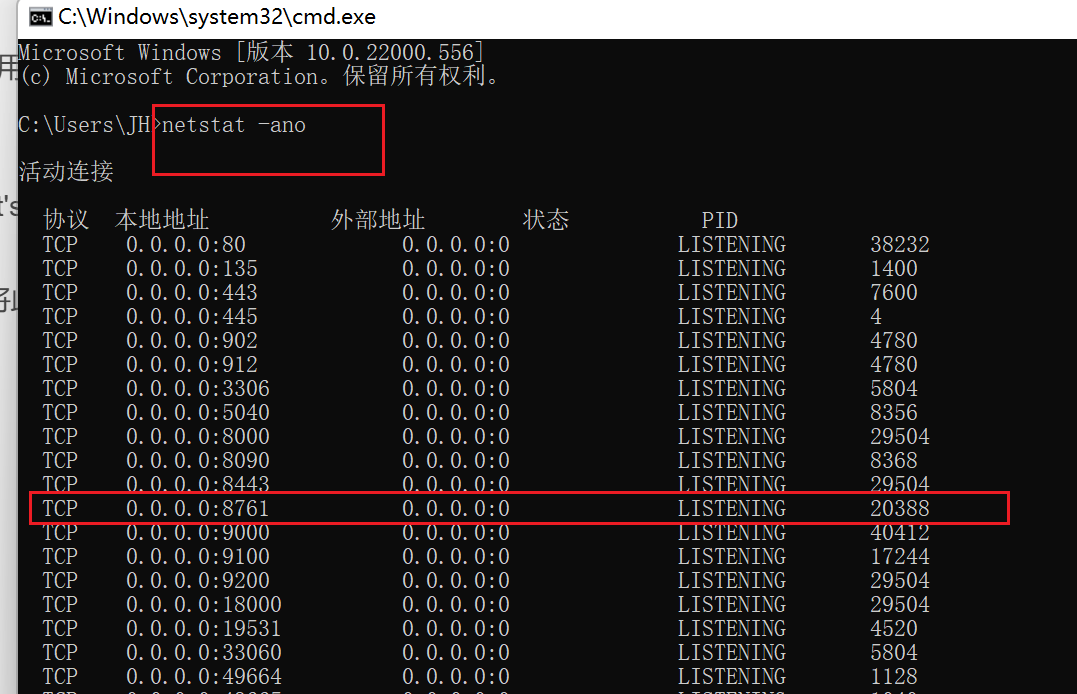Click PID 29504 in the port 8000 row
This screenshot has width=1077, height=694.
pos(900,437)
